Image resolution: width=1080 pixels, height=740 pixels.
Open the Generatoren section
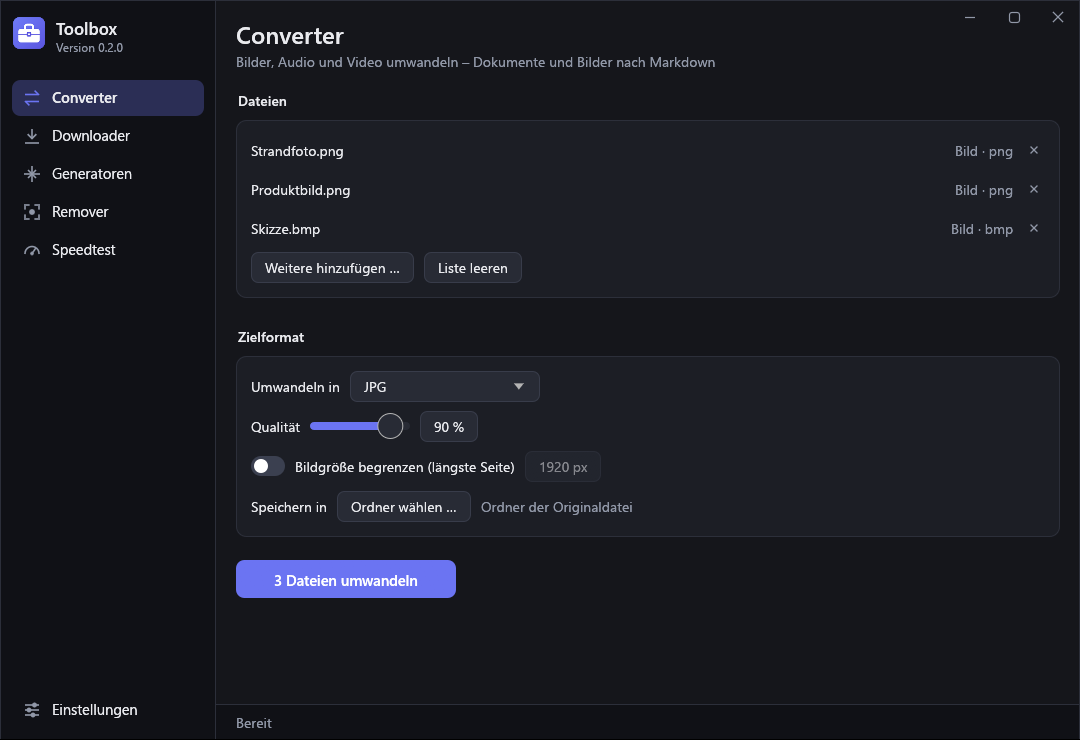pos(108,174)
